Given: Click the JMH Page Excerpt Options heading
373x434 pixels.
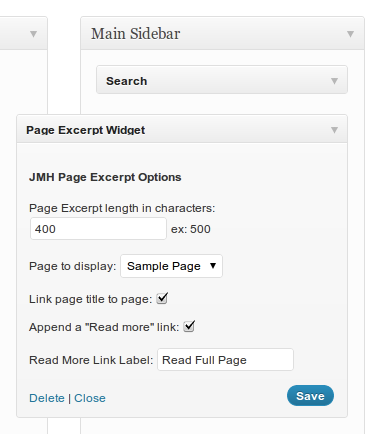Looking at the screenshot, I should tap(105, 177).
